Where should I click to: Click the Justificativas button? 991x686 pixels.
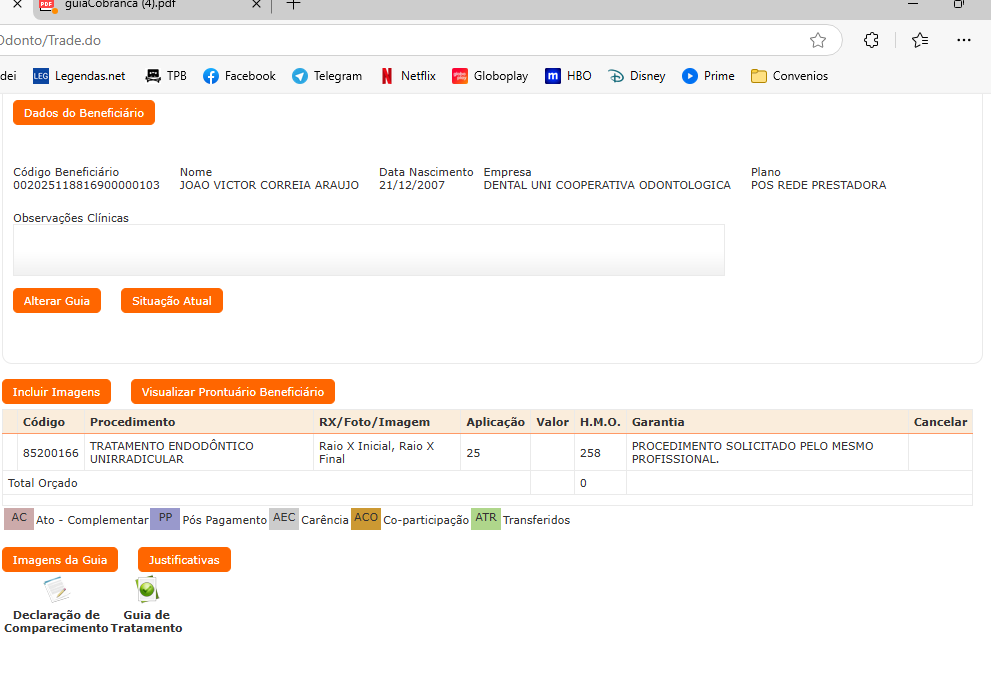click(184, 560)
